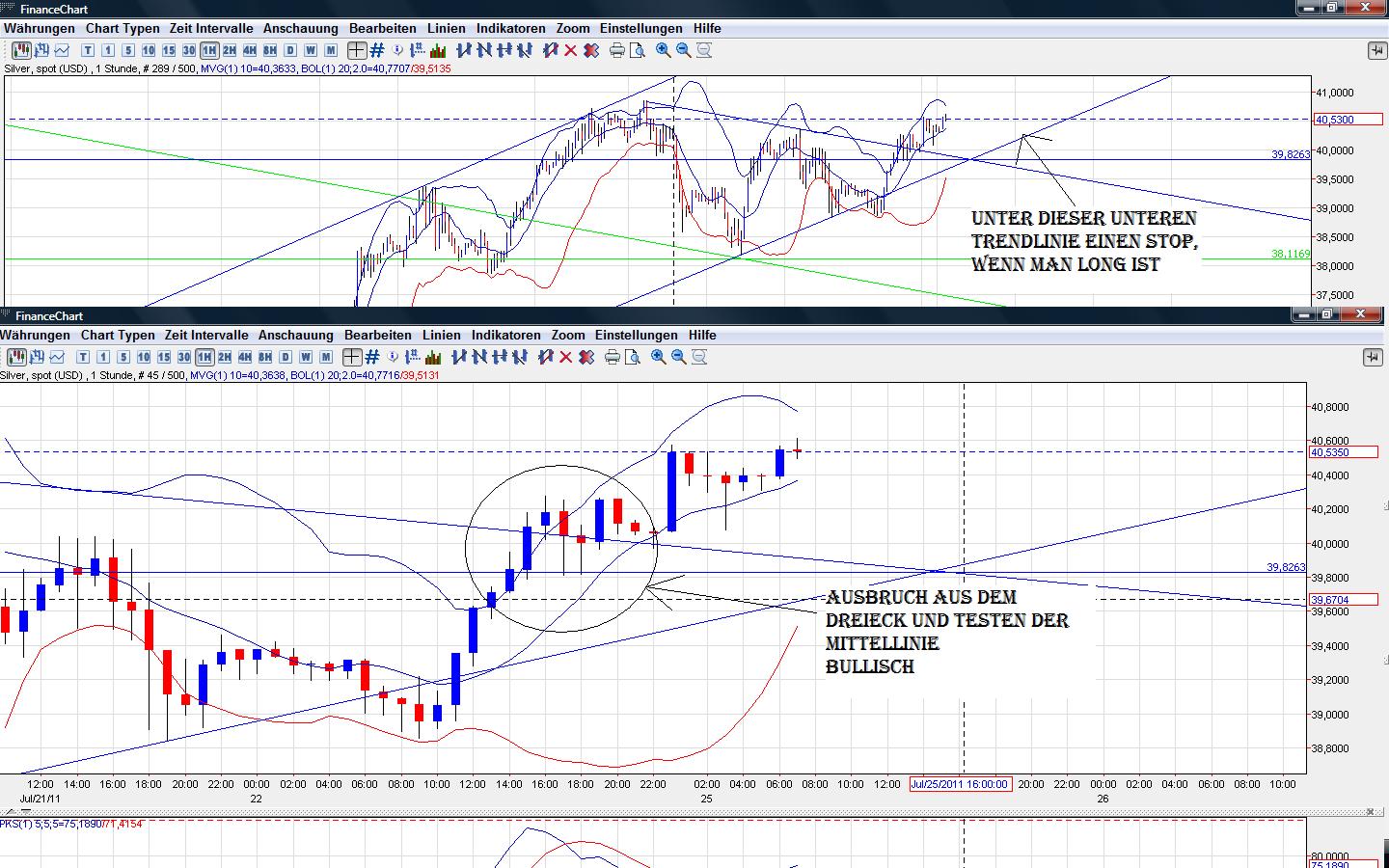Switch upper chart to tick (T) interval
1389x868 pixels.
pos(88,50)
